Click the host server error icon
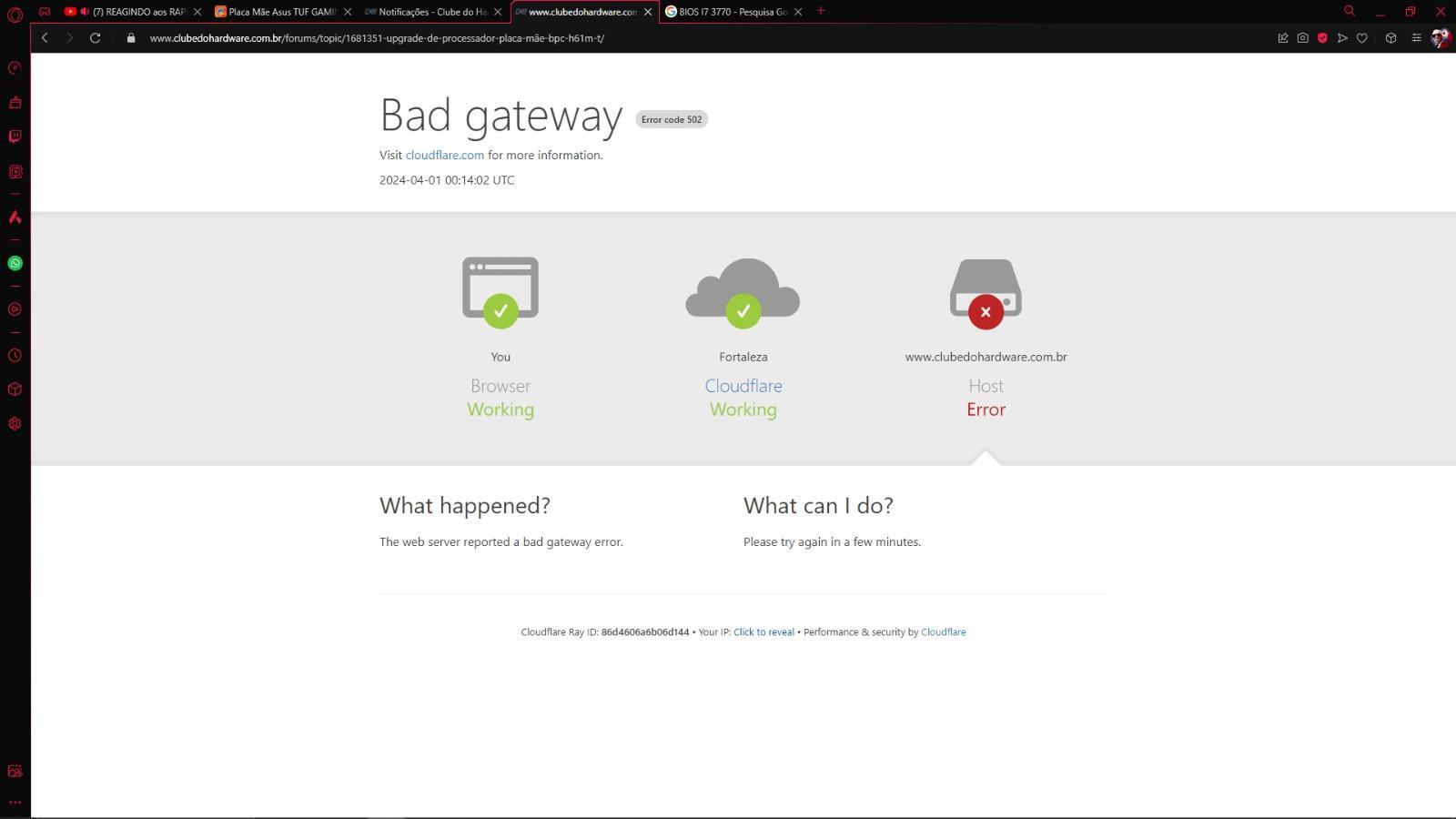Screen dimensions: 1456x819 point(986,293)
